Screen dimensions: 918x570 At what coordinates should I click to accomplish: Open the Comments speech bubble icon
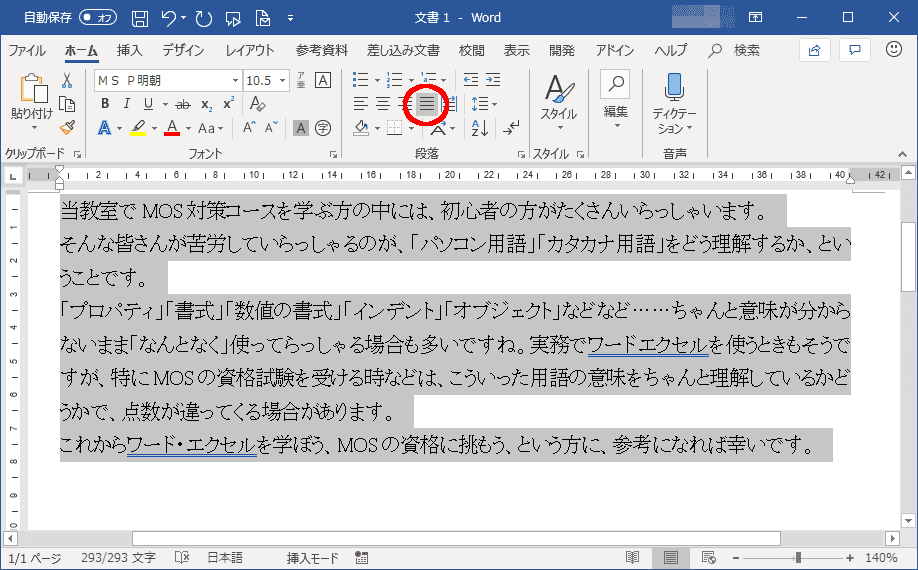[855, 50]
